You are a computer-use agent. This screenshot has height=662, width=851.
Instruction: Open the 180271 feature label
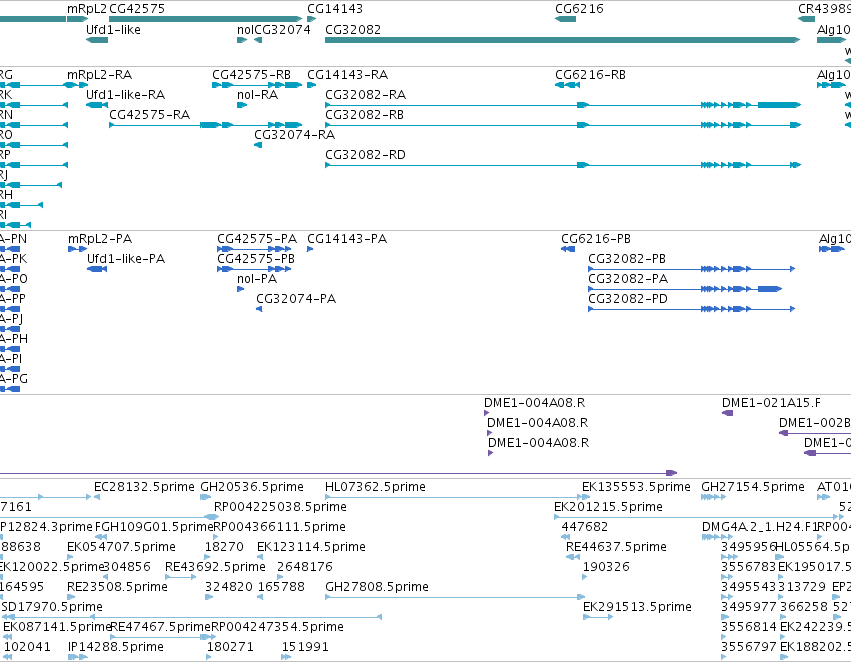click(x=230, y=647)
